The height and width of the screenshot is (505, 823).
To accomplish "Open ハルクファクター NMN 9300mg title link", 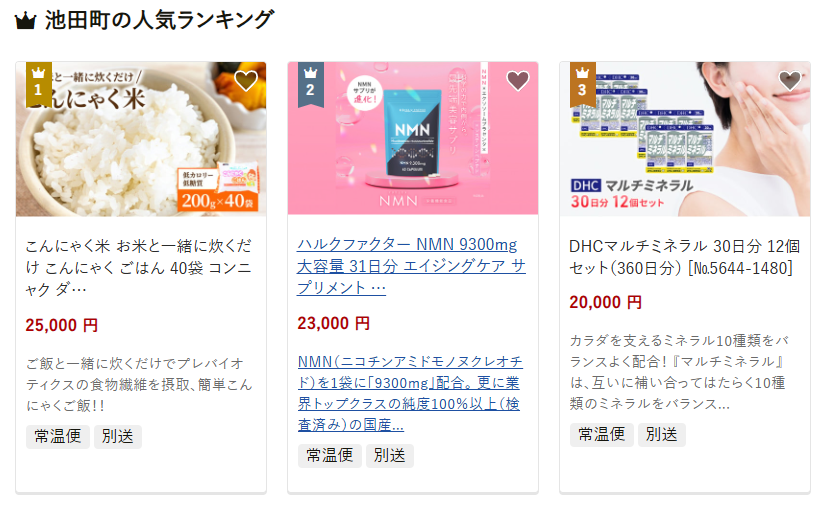I will [x=411, y=266].
